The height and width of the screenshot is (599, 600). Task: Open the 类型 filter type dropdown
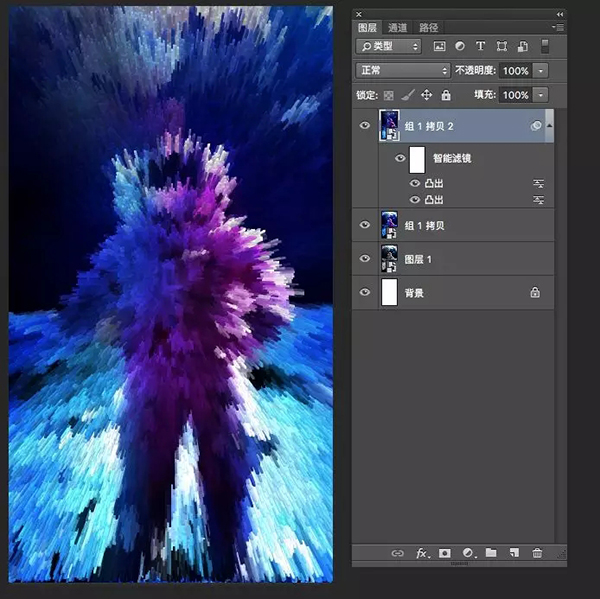pos(388,46)
